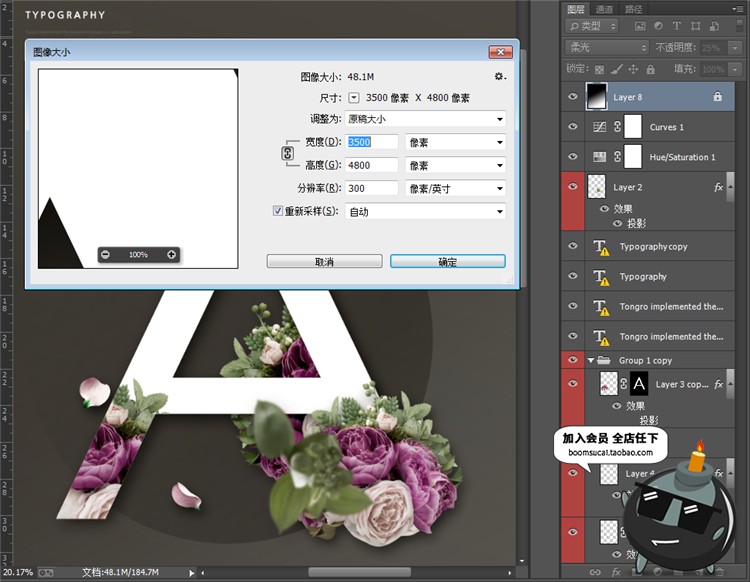Click the Curves 1 adjustment layer icon

click(601, 127)
